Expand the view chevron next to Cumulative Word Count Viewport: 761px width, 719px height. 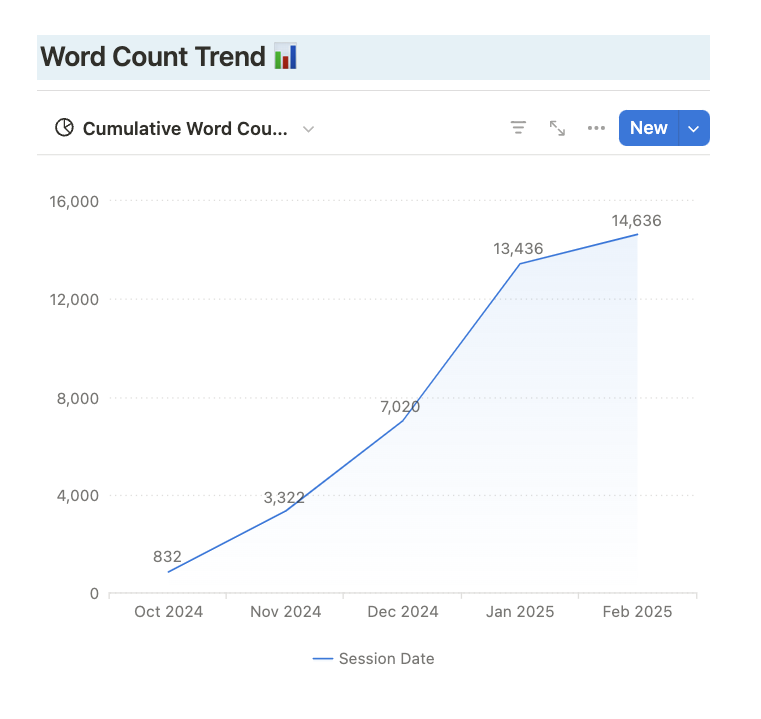308,129
